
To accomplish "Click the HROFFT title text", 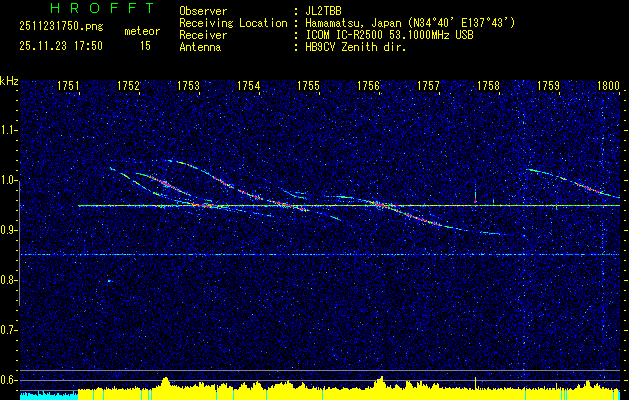I will pos(89,10).
